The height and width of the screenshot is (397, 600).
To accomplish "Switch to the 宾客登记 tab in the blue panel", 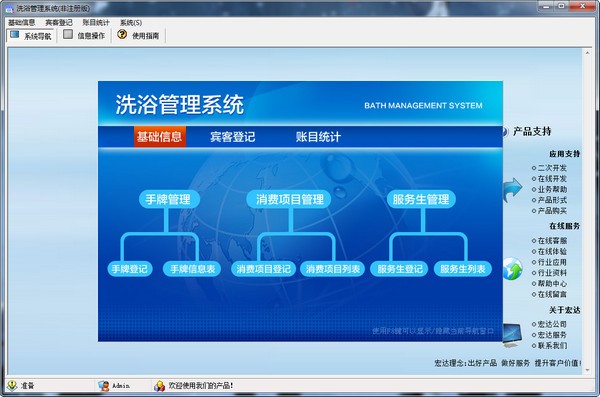I will click(233, 137).
